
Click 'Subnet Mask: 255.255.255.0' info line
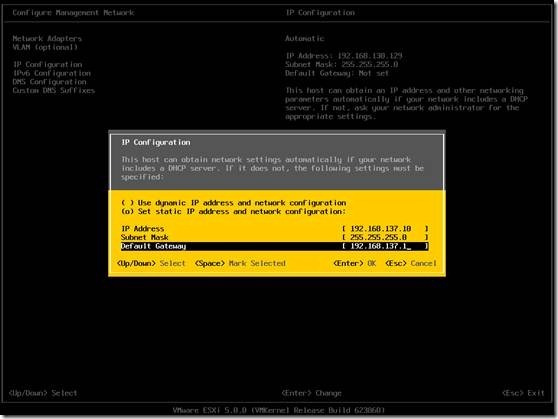(342, 64)
